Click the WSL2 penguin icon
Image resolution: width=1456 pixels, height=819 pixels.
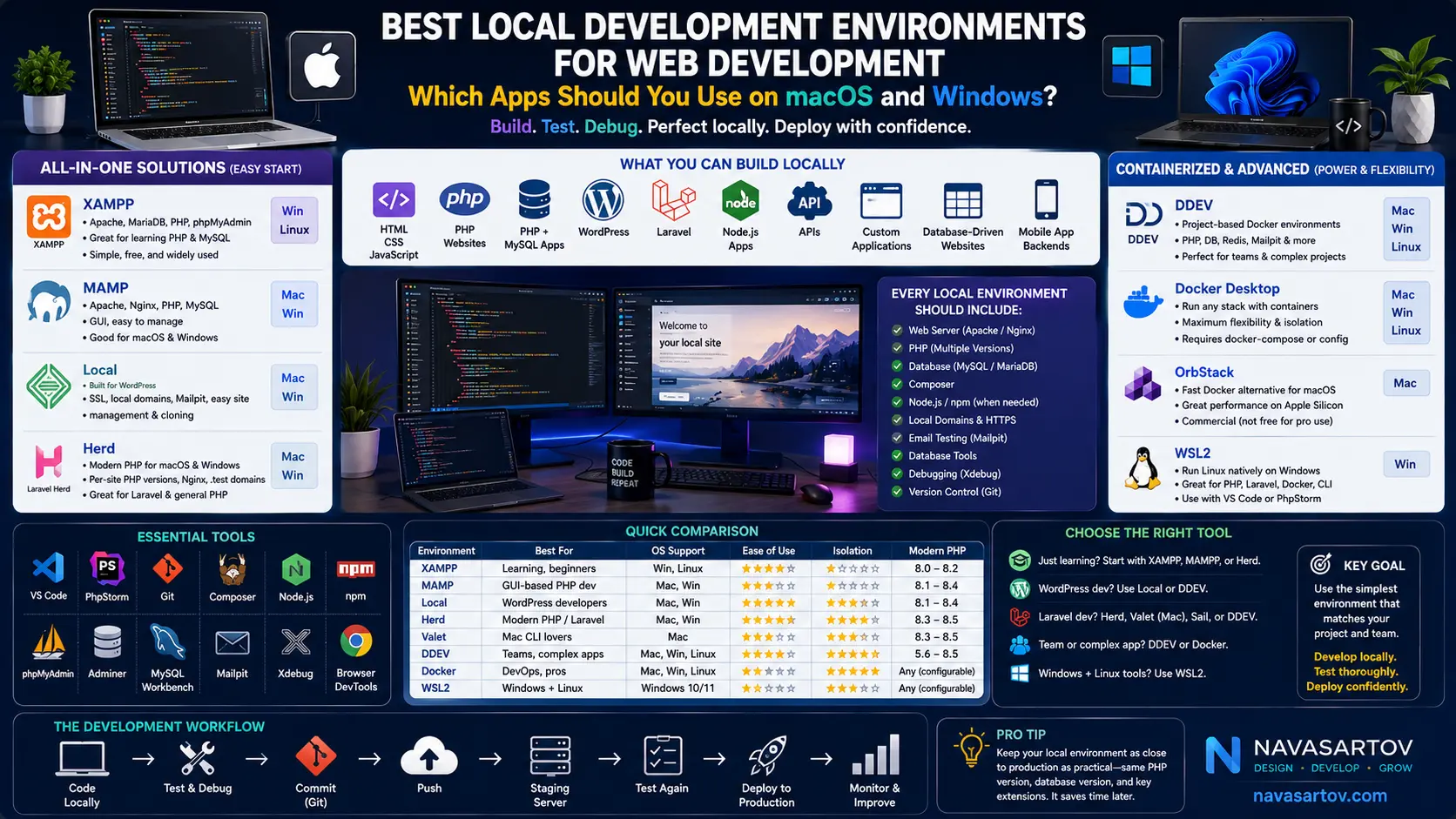click(1143, 468)
